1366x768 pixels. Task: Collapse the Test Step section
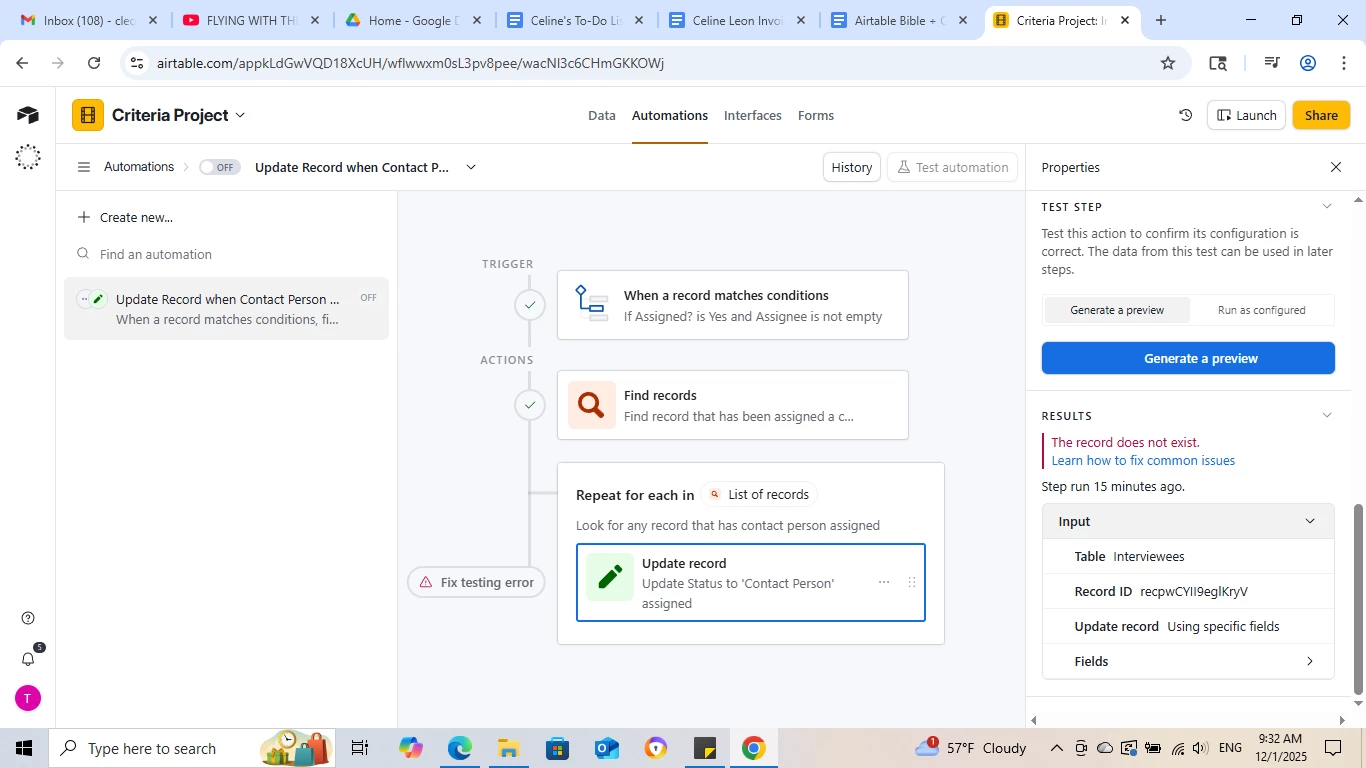pyautogui.click(x=1327, y=206)
